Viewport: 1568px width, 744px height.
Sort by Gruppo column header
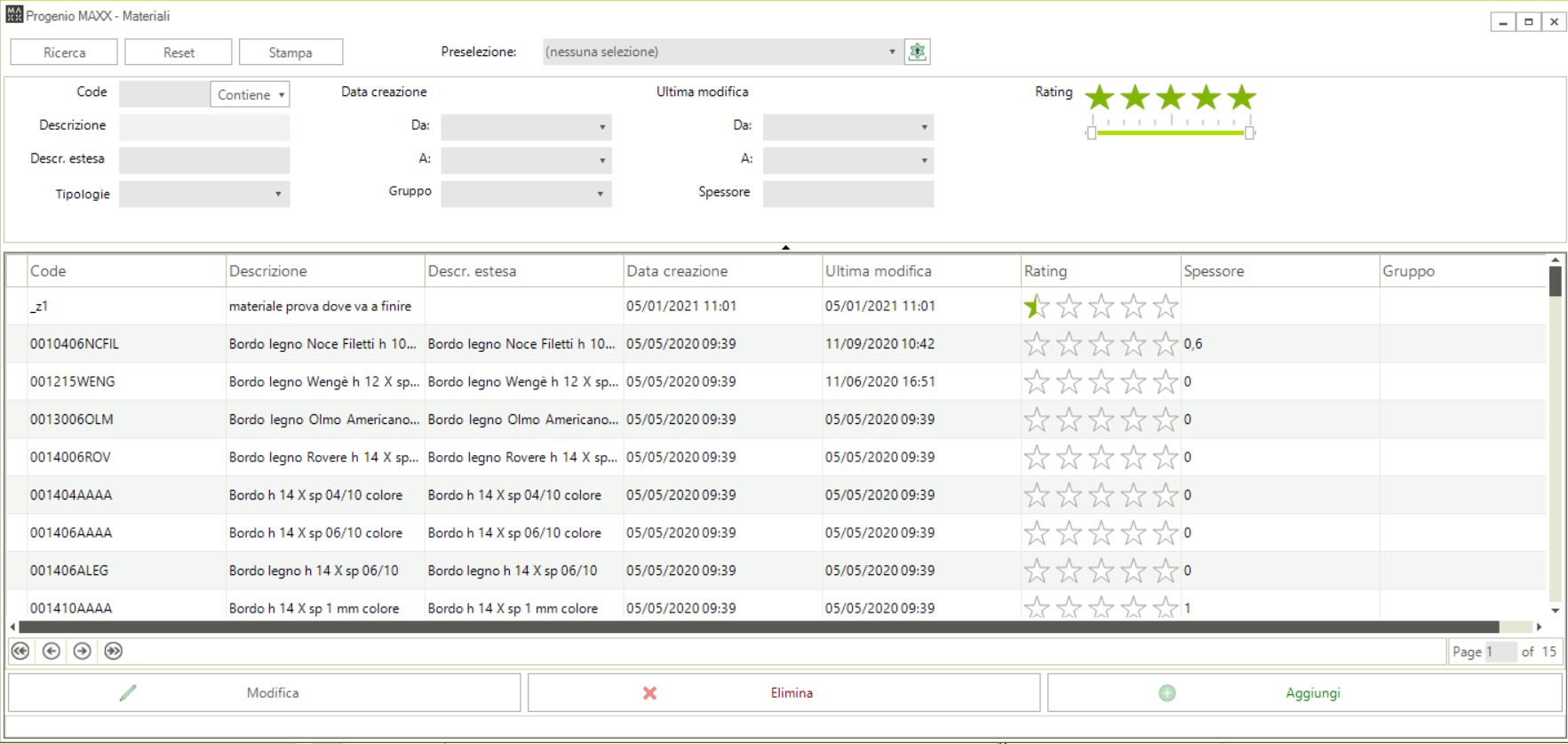[1463, 271]
